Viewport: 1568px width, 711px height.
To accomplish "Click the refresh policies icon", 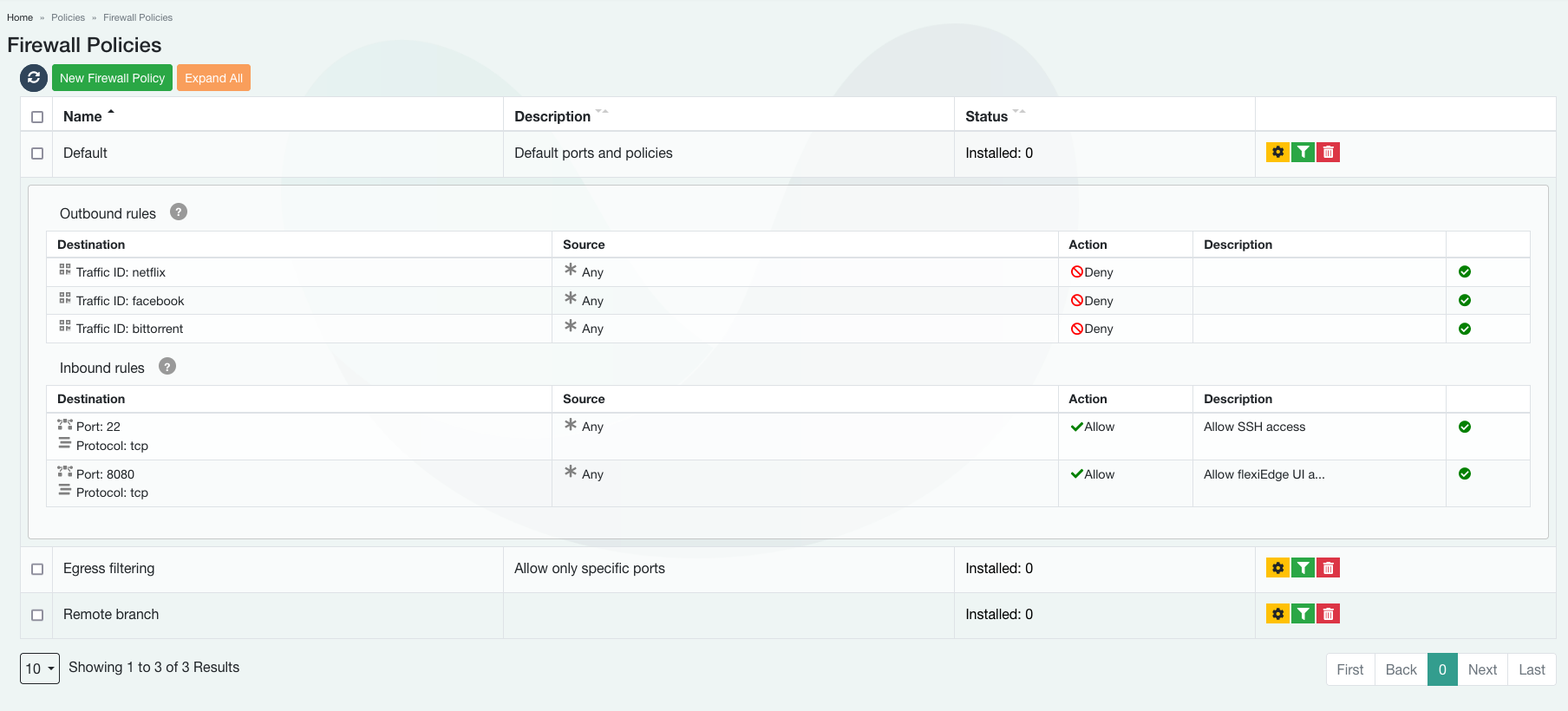I will tap(33, 78).
